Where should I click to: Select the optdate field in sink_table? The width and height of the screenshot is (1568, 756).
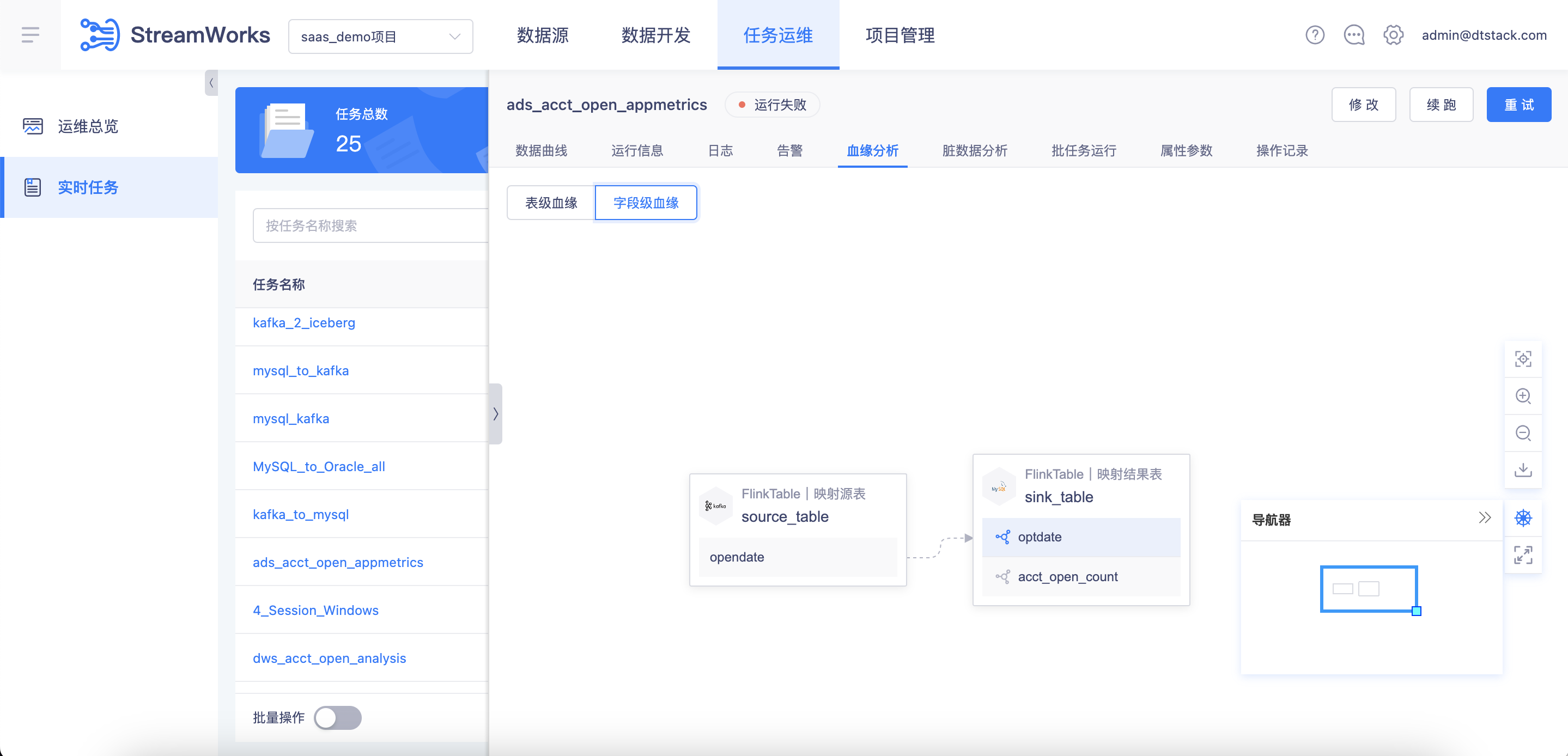[1081, 537]
